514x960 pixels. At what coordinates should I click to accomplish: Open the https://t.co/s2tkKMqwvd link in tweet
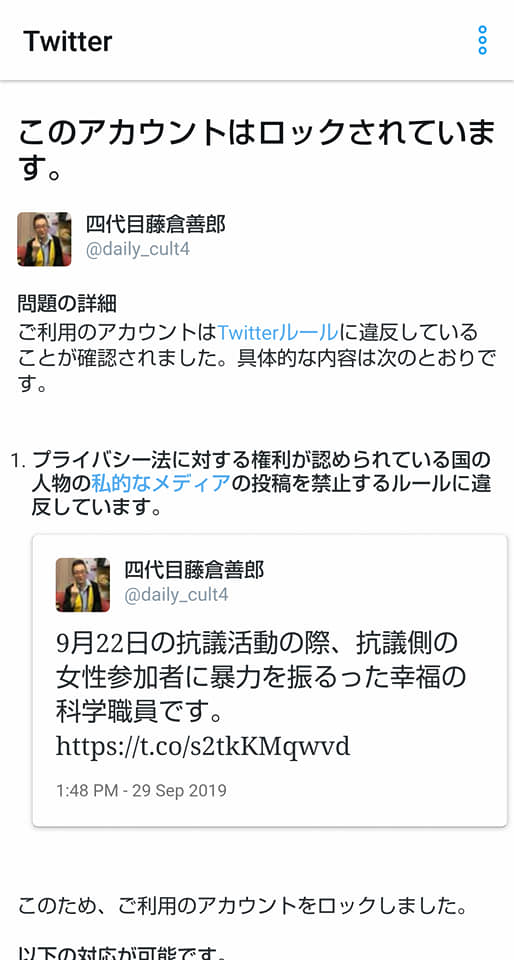click(203, 746)
